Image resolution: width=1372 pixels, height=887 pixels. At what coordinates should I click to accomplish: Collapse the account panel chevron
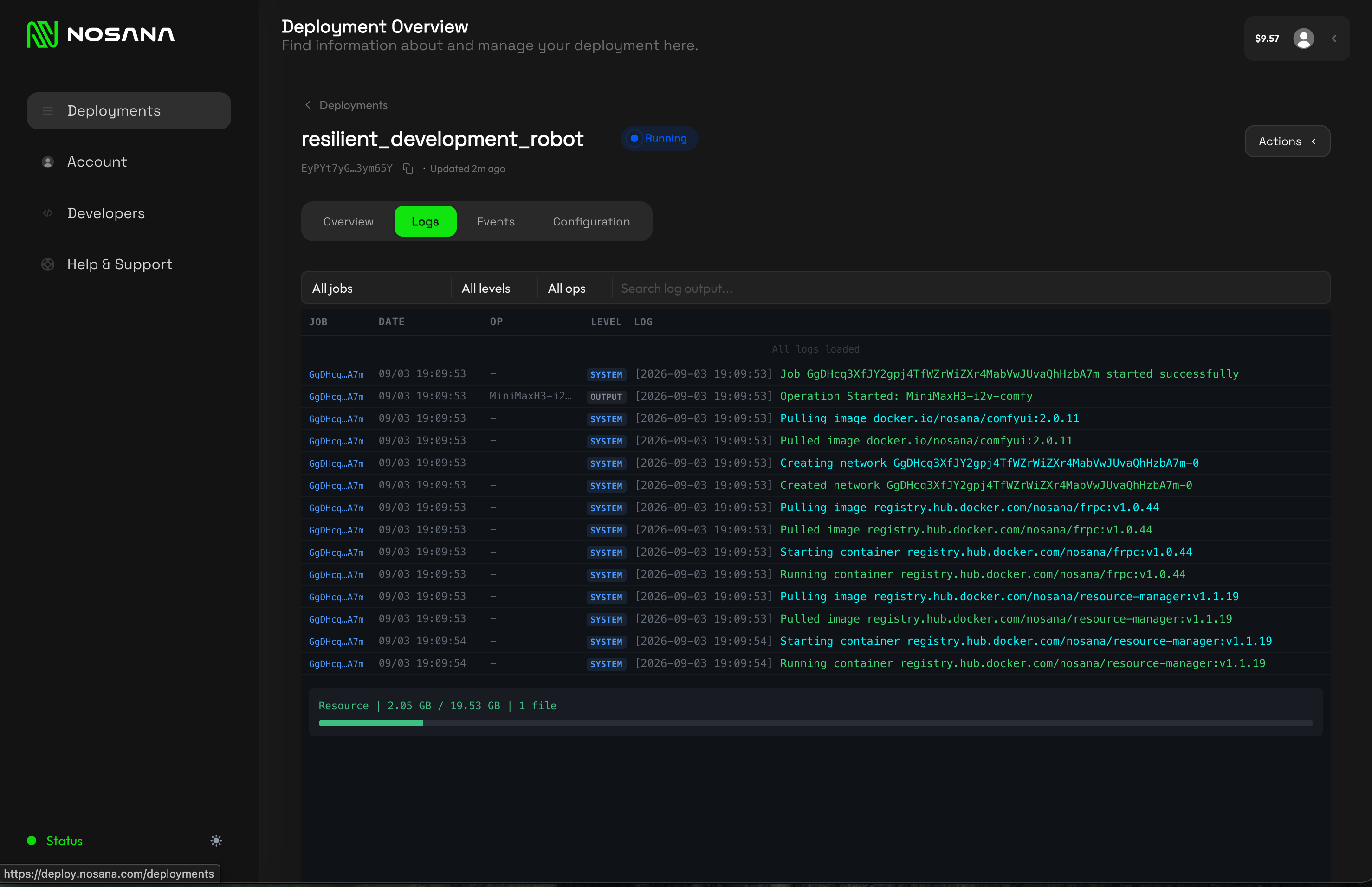[1333, 39]
